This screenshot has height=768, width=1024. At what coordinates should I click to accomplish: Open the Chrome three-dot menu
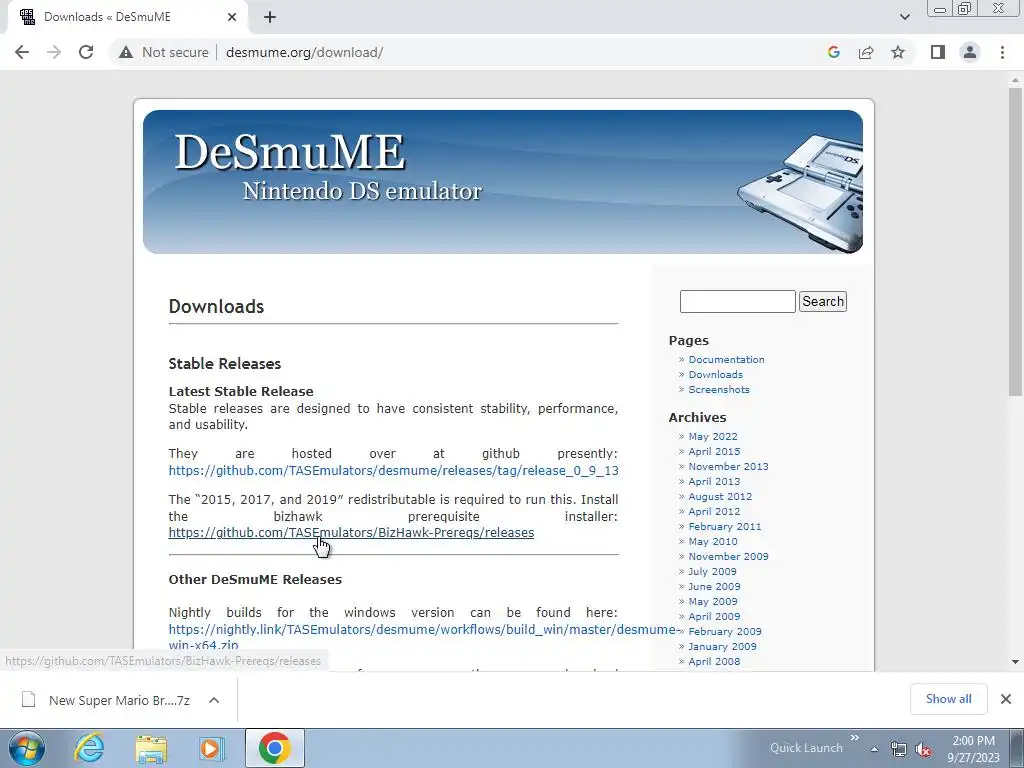[1002, 52]
